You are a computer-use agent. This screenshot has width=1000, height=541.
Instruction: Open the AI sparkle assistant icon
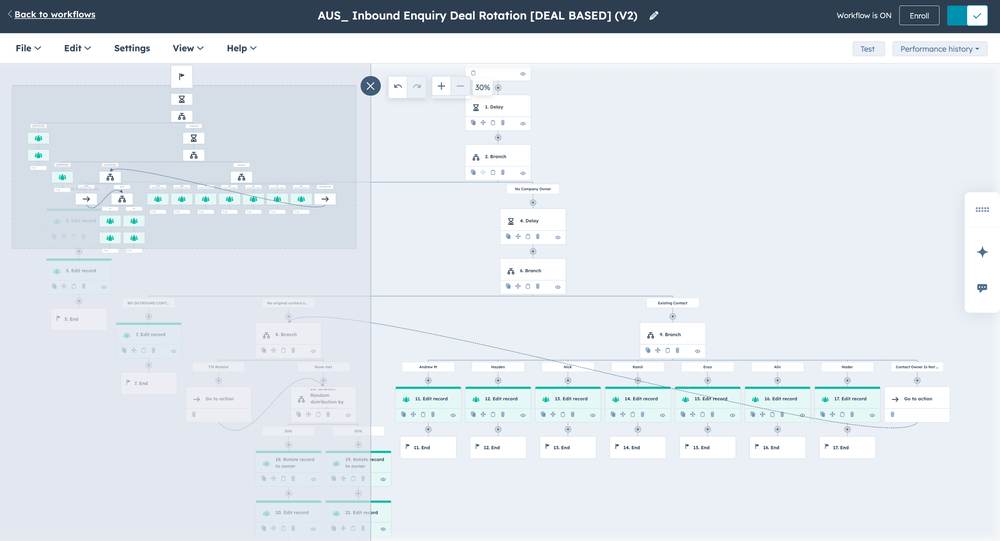(982, 252)
